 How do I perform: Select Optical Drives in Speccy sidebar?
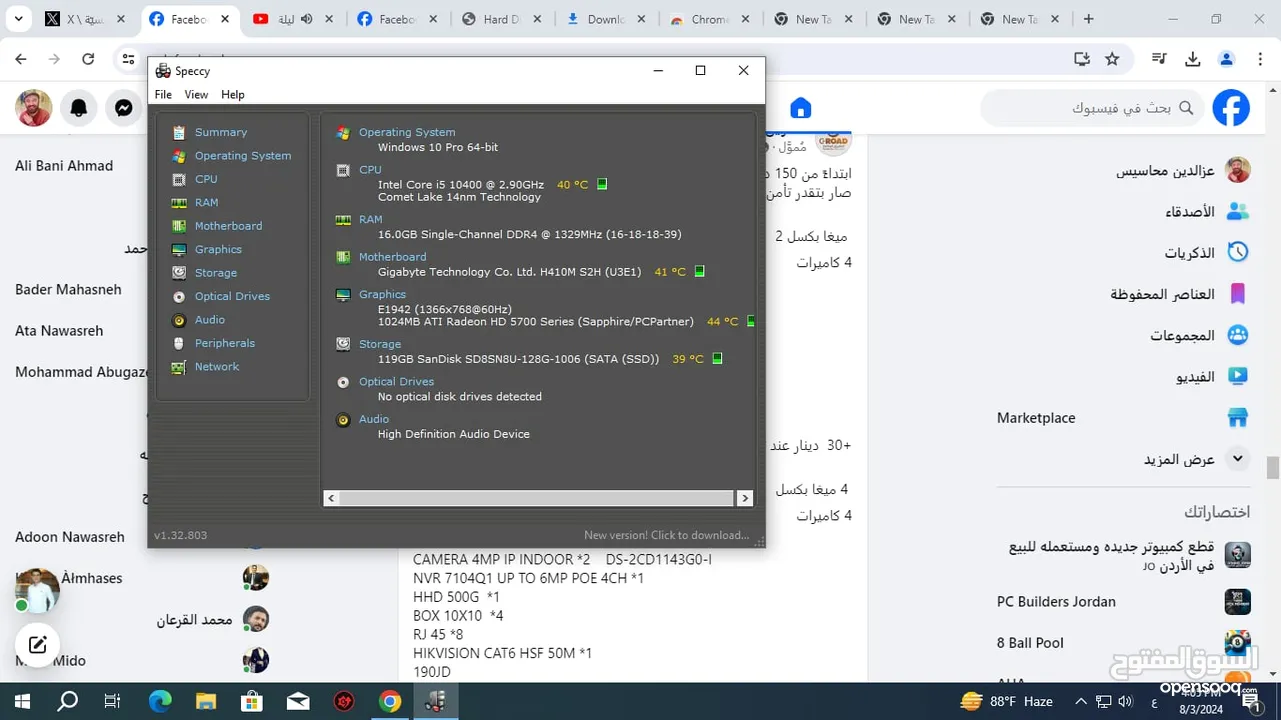[x=232, y=296]
